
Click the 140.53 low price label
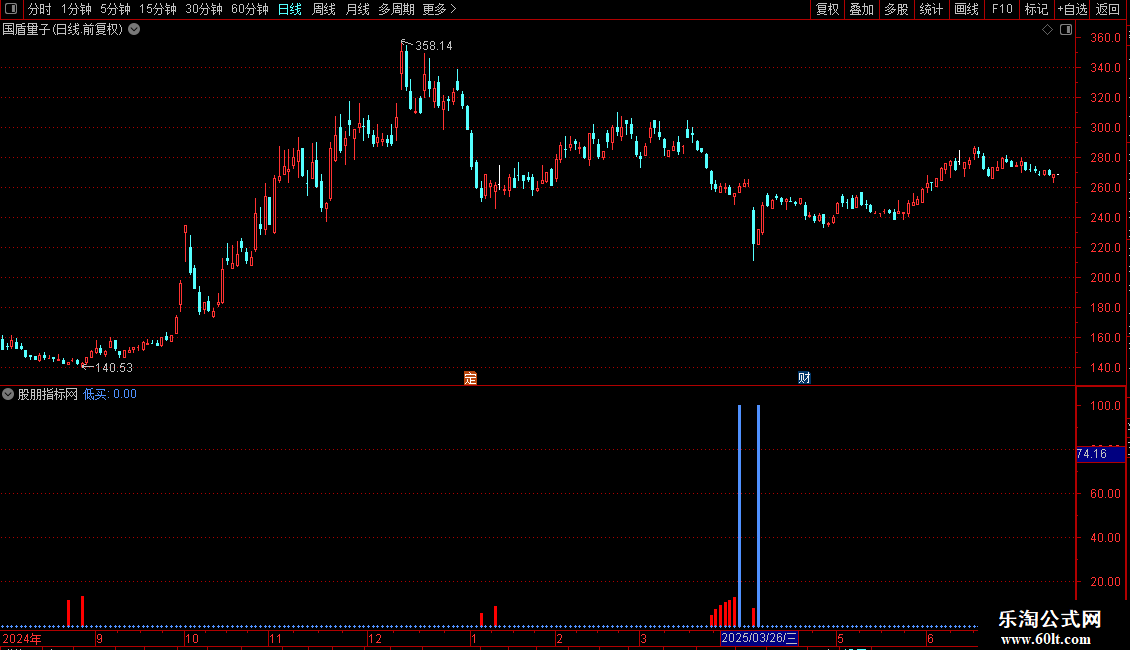pyautogui.click(x=114, y=368)
